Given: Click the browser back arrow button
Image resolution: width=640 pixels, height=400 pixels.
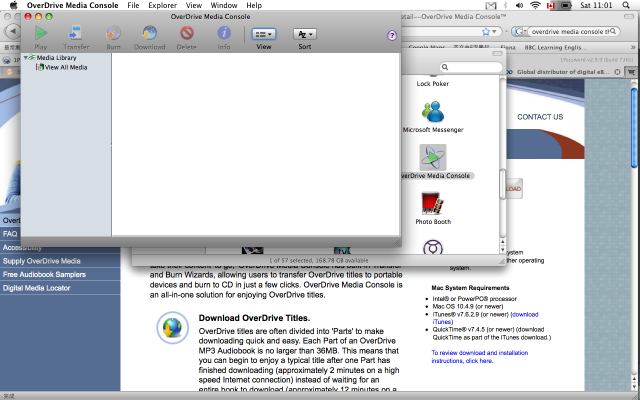Looking at the screenshot, I should tap(13, 31).
